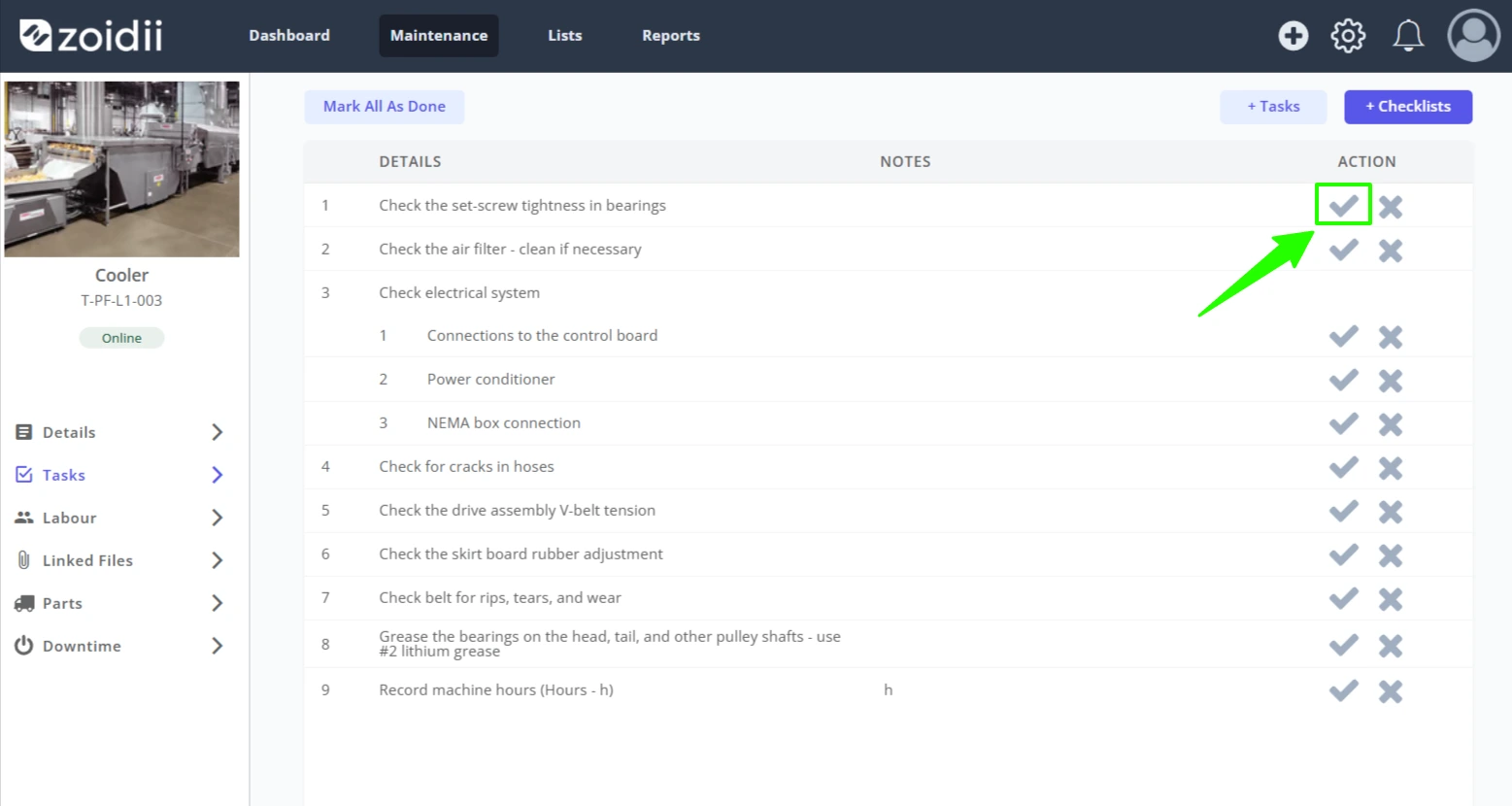Reject 'Record machine hours' task
This screenshot has height=806, width=1512.
coord(1391,691)
